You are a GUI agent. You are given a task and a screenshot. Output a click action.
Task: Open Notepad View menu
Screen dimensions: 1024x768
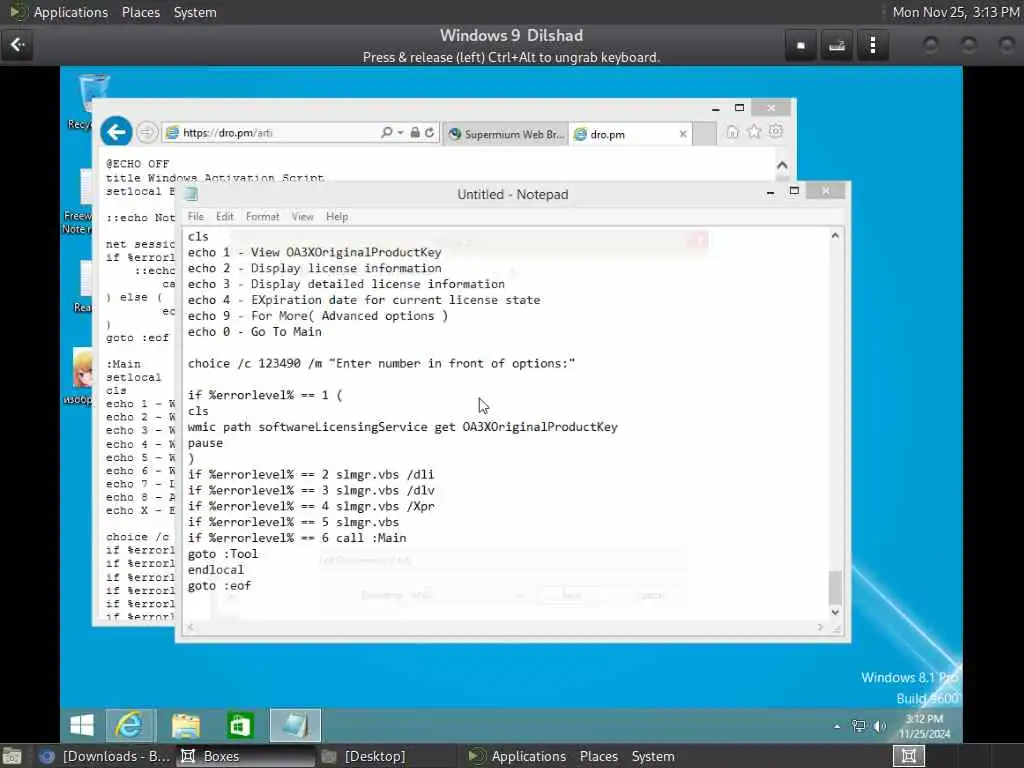302,217
